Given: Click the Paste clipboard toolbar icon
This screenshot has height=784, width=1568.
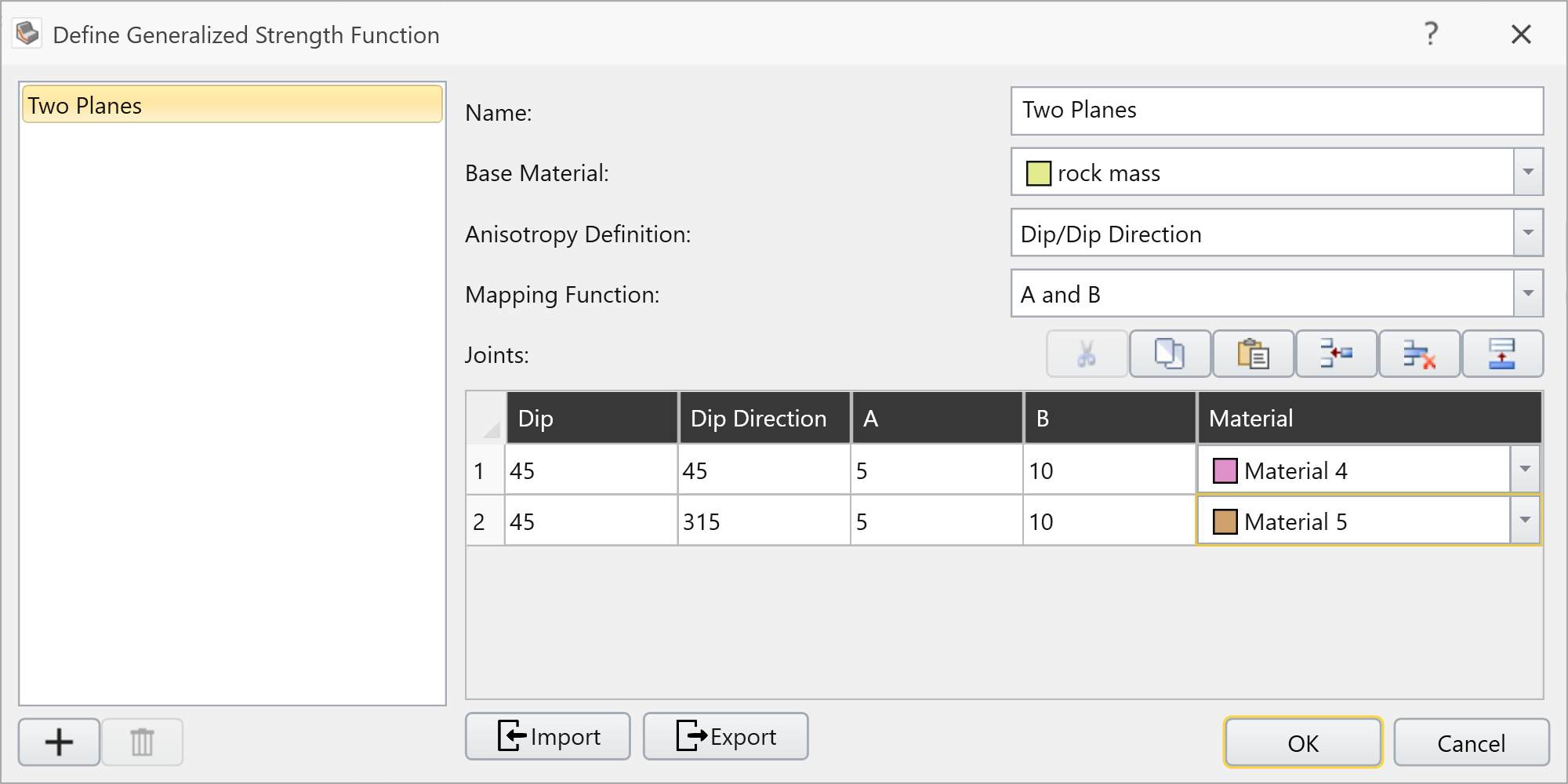Looking at the screenshot, I should coord(1253,354).
